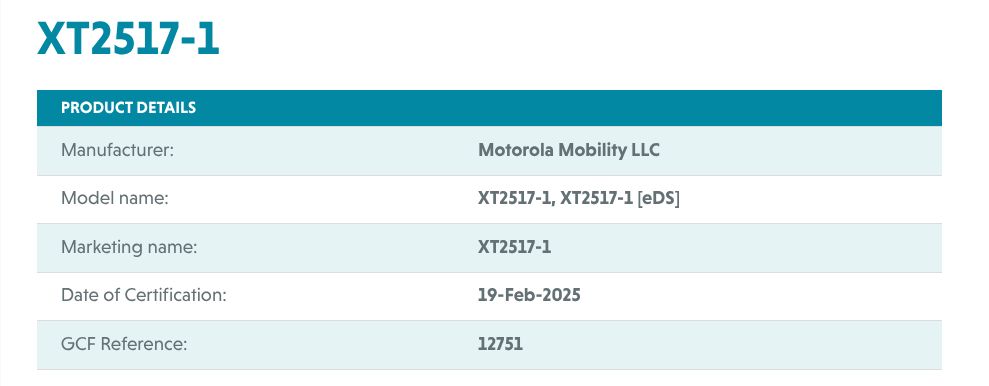Screen dimensions: 989x386
Task: Click the Model name label
Action: point(115,199)
